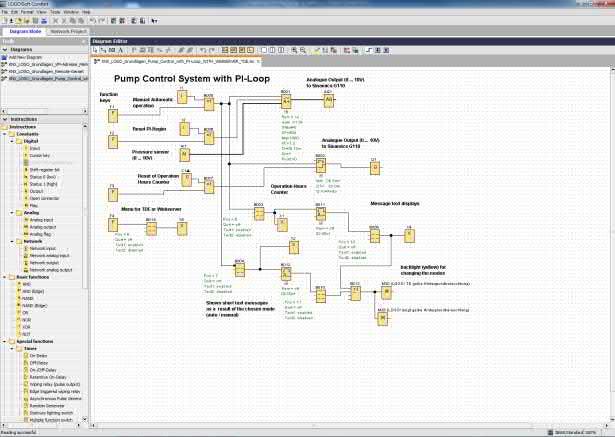Screen dimensions: 615x437
Task: Click the Q1 output block
Action: click(x=375, y=168)
